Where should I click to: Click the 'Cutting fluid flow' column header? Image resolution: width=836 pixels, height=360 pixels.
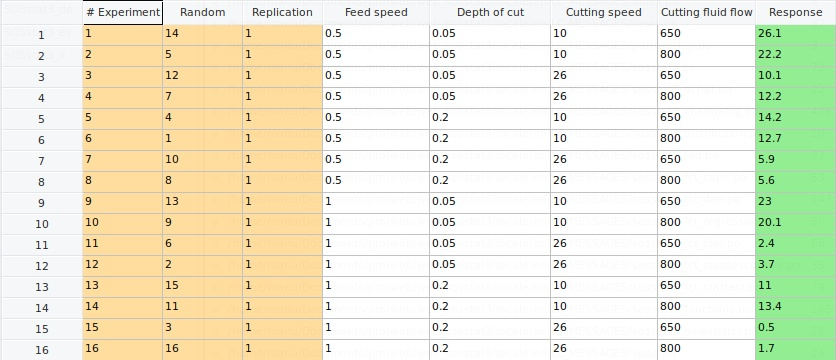pos(706,12)
